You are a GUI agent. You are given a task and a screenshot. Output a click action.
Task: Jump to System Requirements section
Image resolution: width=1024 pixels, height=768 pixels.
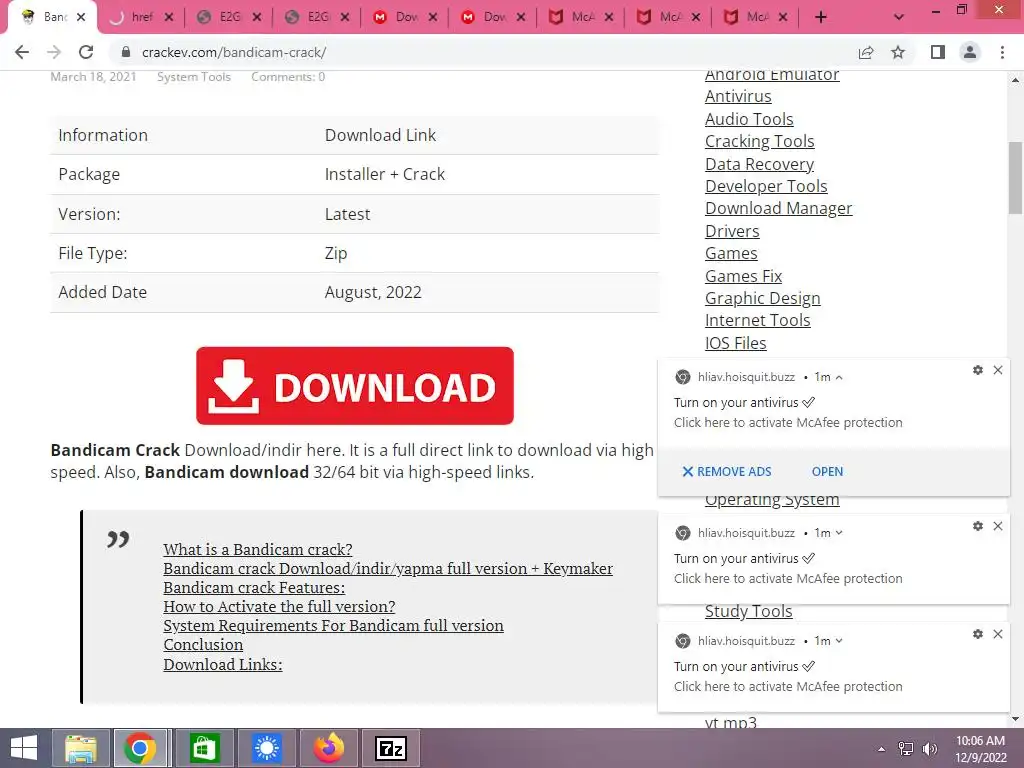point(334,626)
